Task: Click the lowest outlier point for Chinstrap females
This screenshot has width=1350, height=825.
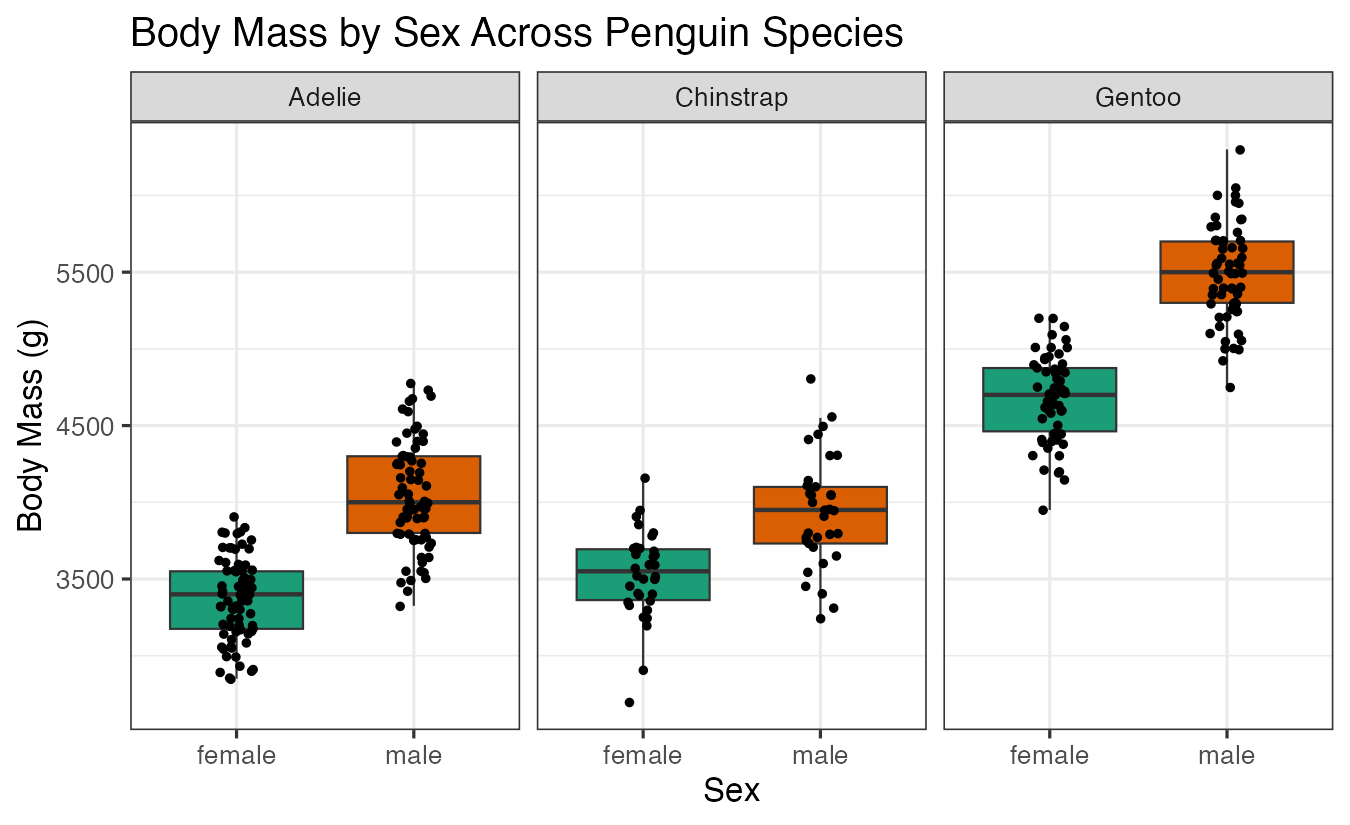Action: [629, 702]
